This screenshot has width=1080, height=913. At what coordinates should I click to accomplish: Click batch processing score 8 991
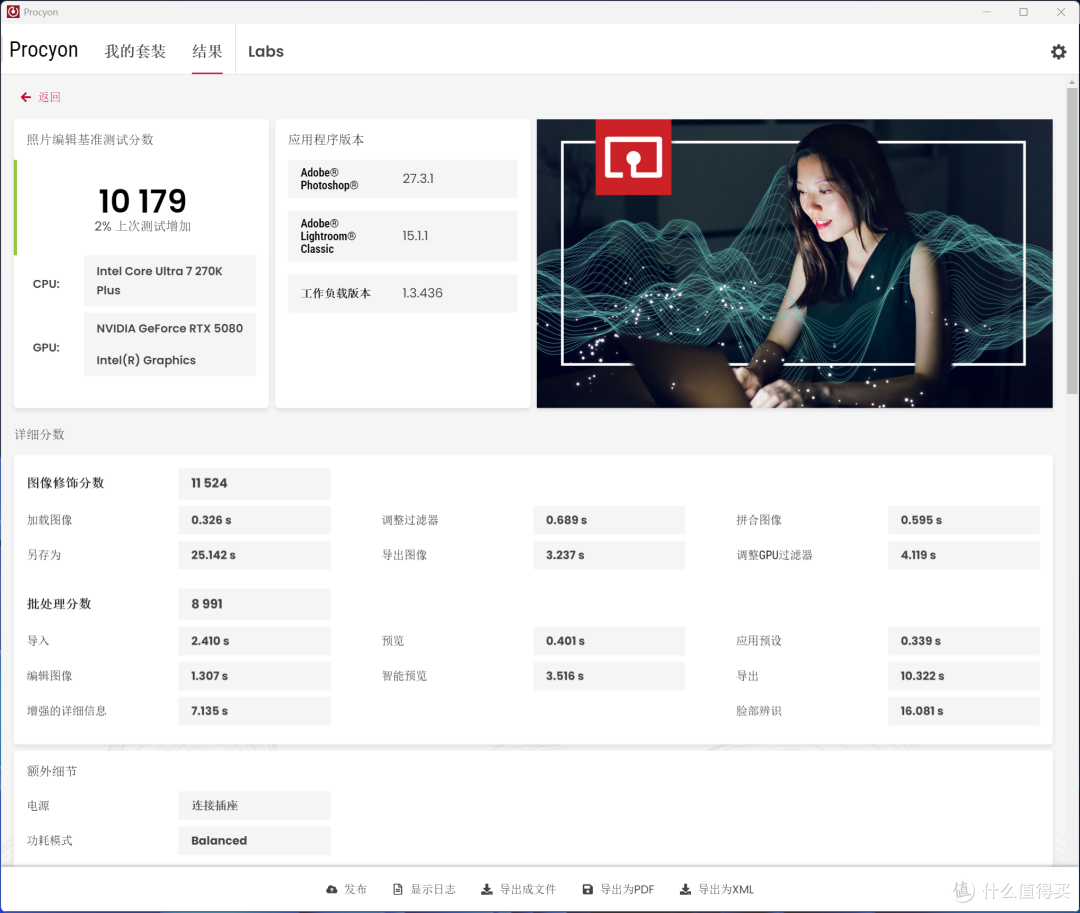tap(254, 604)
